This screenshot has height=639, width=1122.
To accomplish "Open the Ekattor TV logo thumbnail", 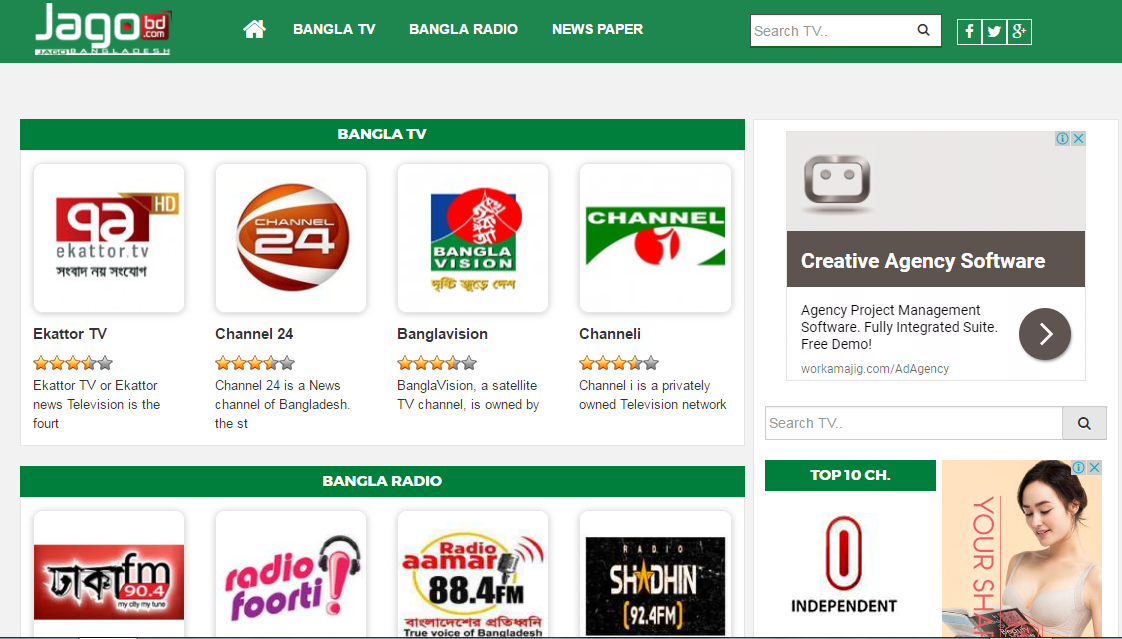I will click(109, 238).
